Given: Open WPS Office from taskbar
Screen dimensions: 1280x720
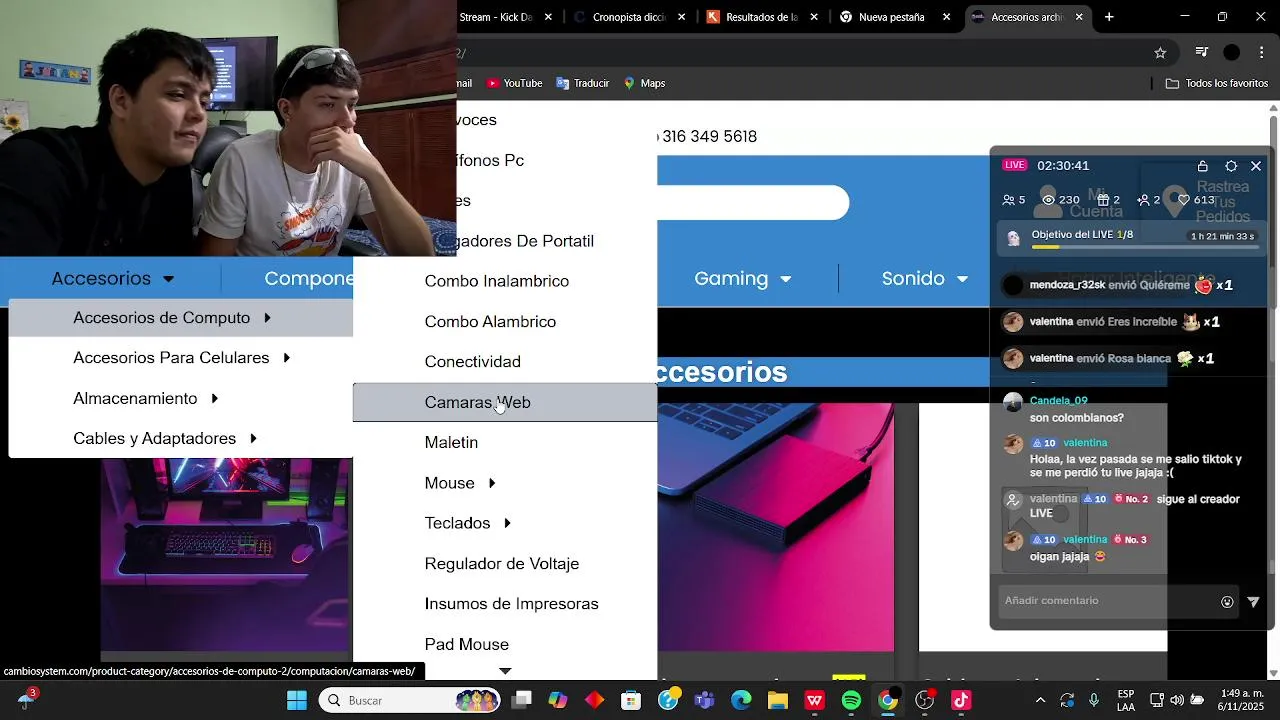Looking at the screenshot, I should tap(814, 701).
